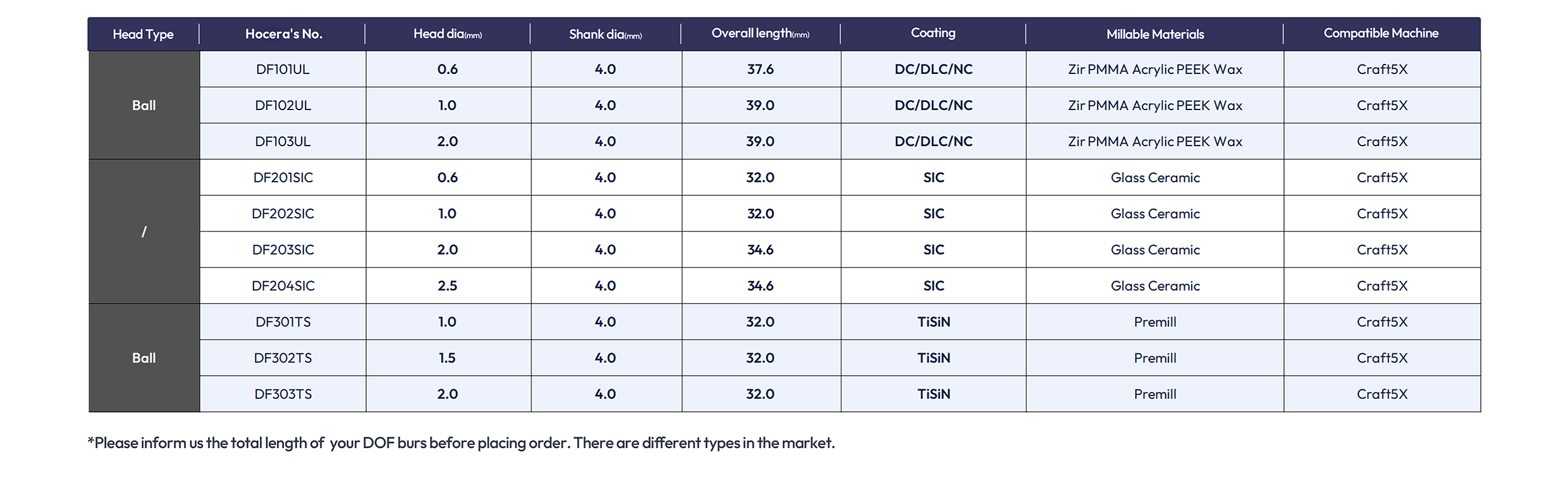Image resolution: width=1568 pixels, height=481 pixels.
Task: Select the Premill cell in DF301TS row
Action: point(1155,322)
